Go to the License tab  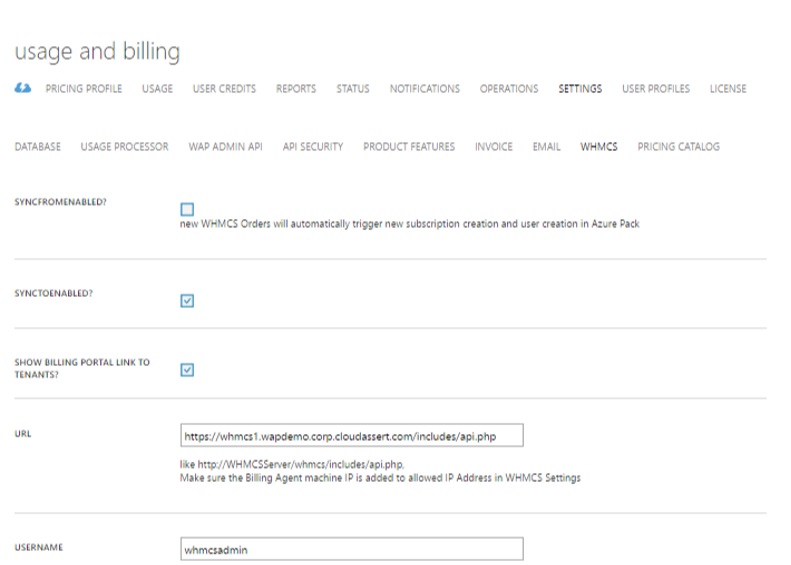click(x=728, y=89)
